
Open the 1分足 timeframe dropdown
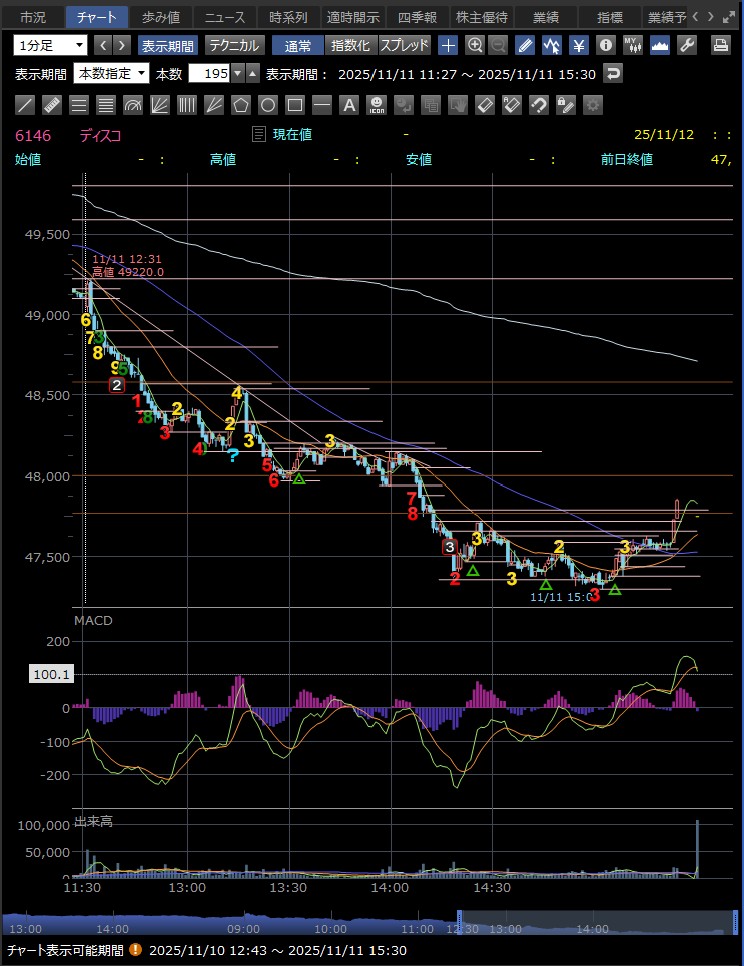(x=51, y=45)
